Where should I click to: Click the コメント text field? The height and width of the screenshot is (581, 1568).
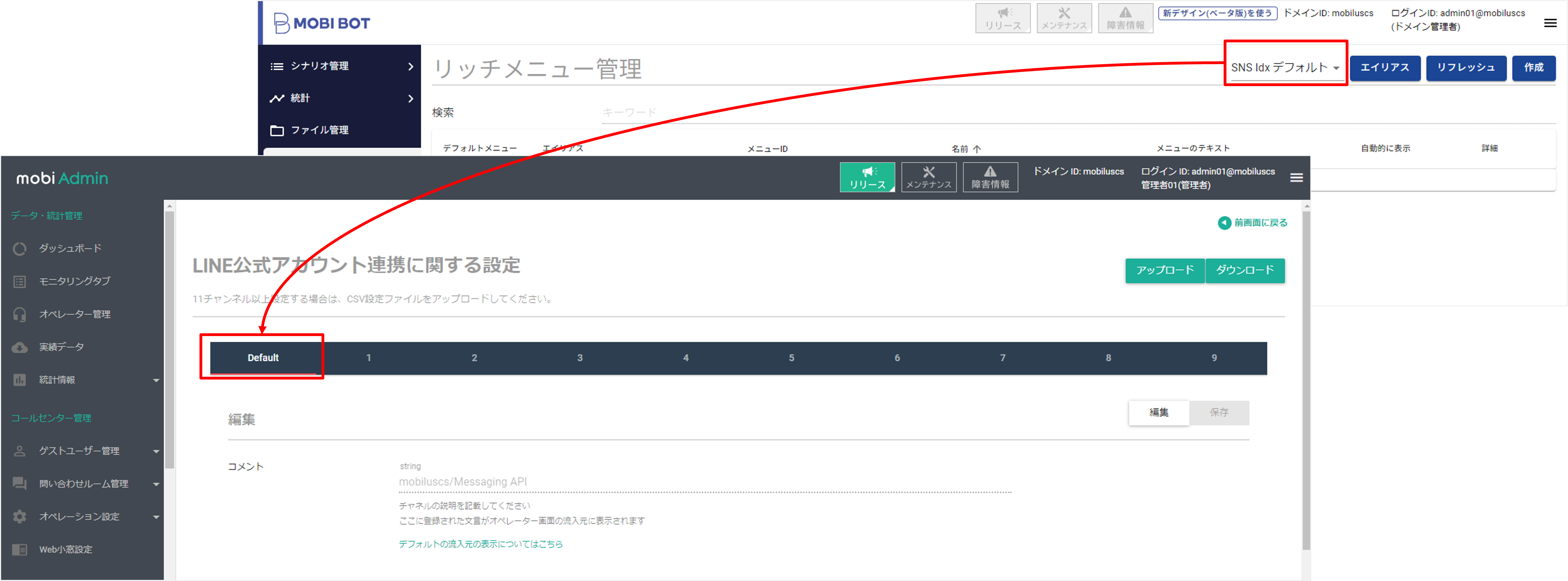point(705,482)
